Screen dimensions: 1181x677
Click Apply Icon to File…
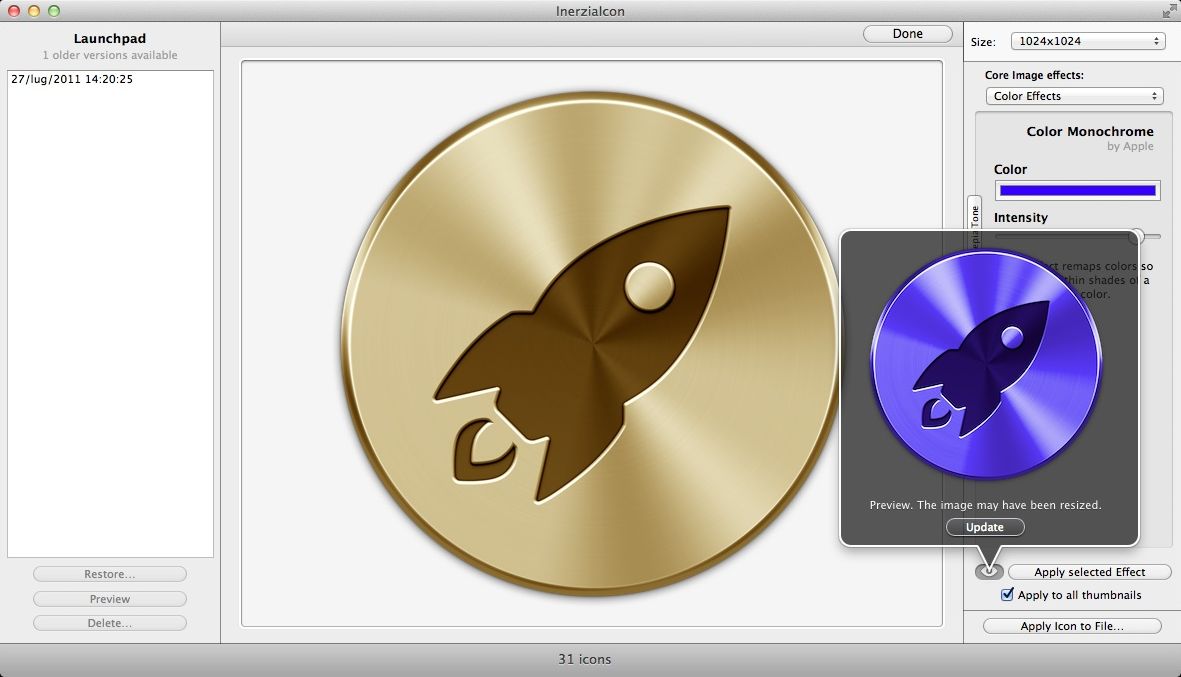[x=1072, y=626]
